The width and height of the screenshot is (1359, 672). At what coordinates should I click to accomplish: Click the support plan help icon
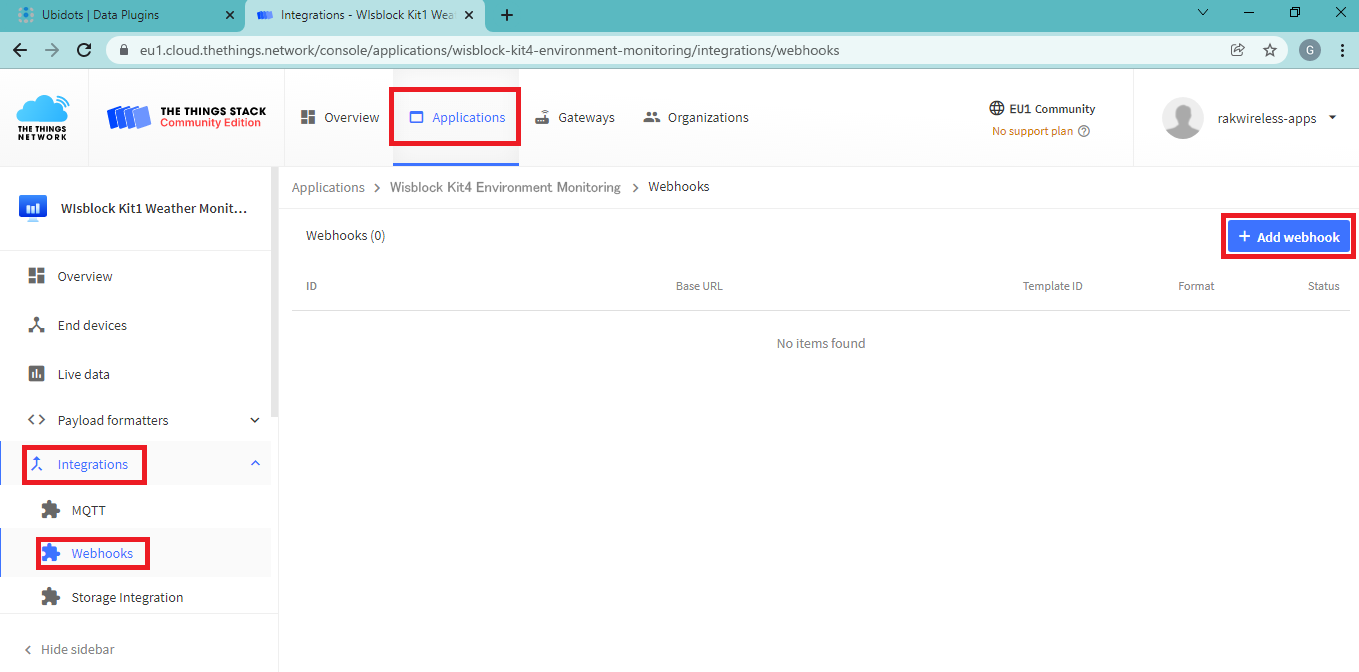click(1084, 131)
